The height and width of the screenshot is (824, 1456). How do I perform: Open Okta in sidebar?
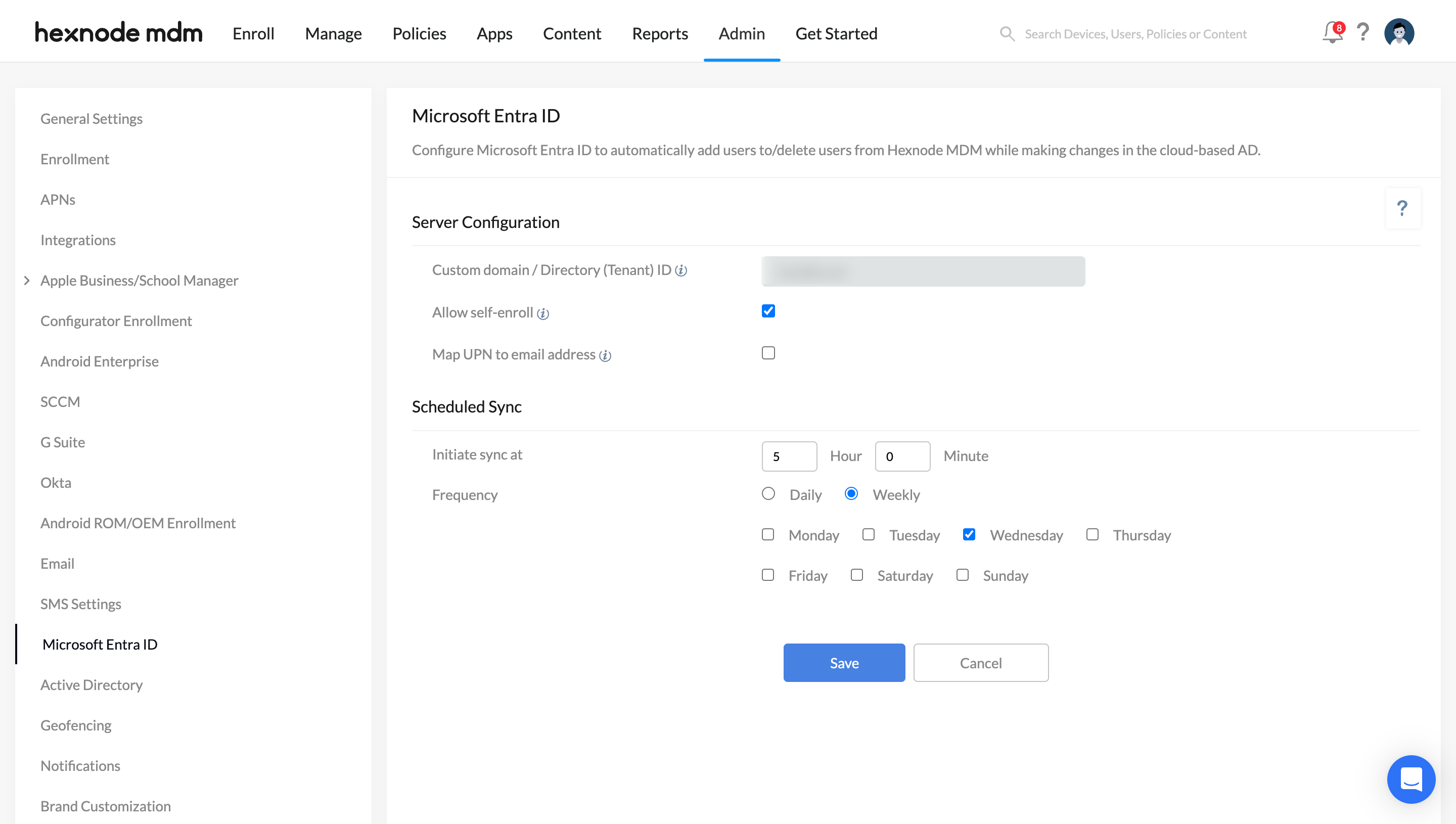[x=56, y=483]
